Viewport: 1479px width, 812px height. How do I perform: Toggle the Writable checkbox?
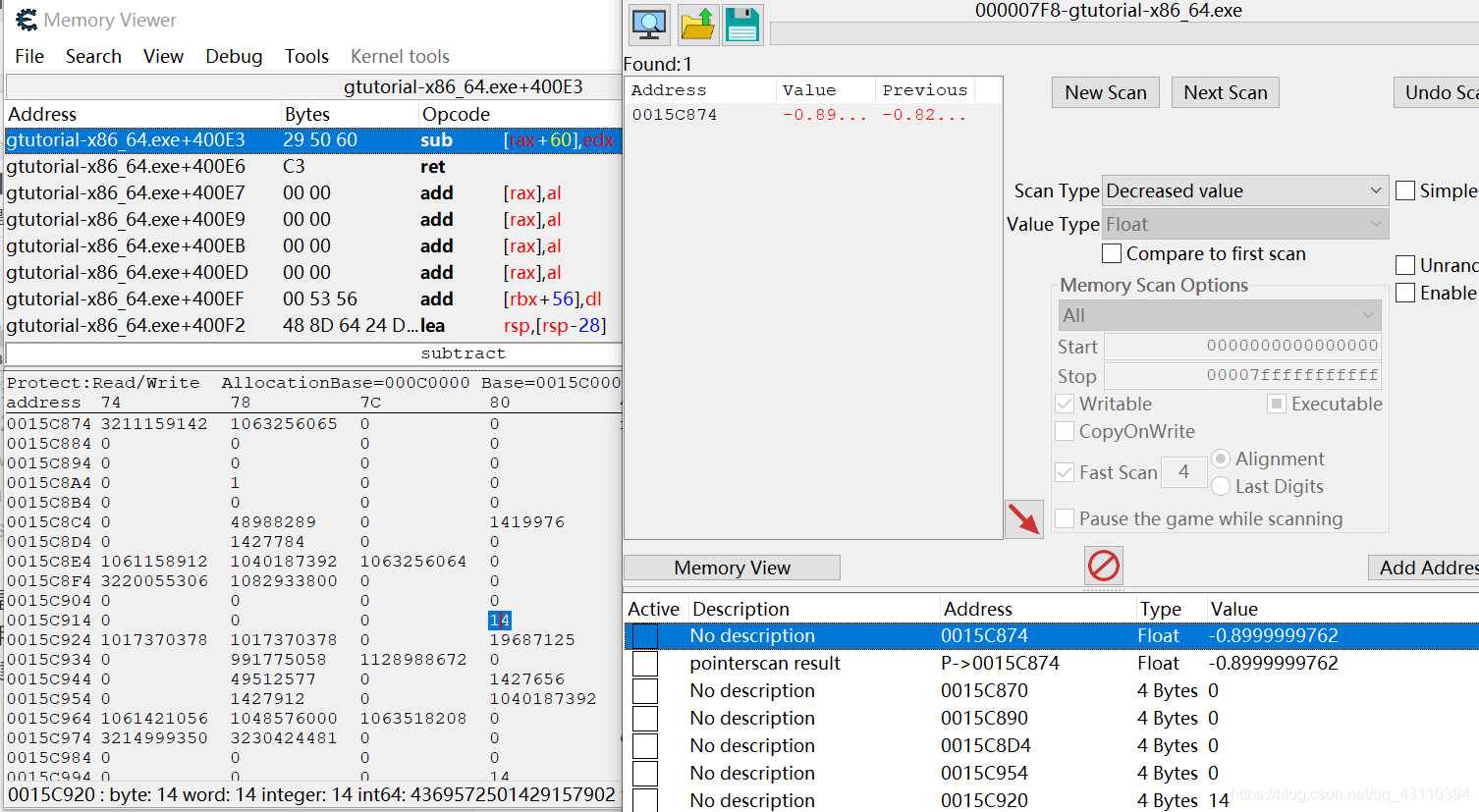point(1065,404)
